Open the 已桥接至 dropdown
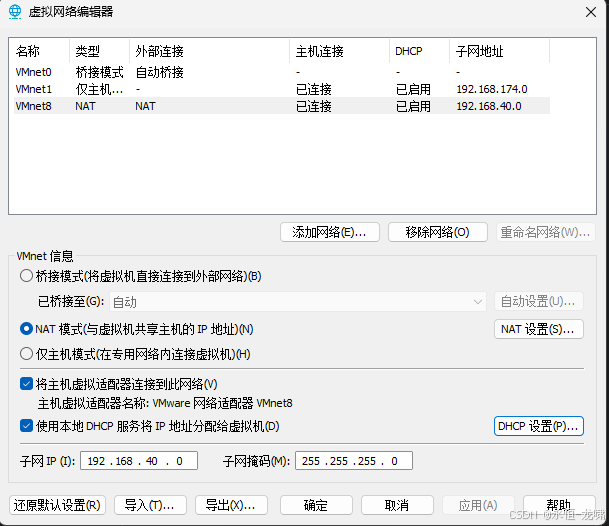This screenshot has width=609, height=526. pyautogui.click(x=298, y=302)
